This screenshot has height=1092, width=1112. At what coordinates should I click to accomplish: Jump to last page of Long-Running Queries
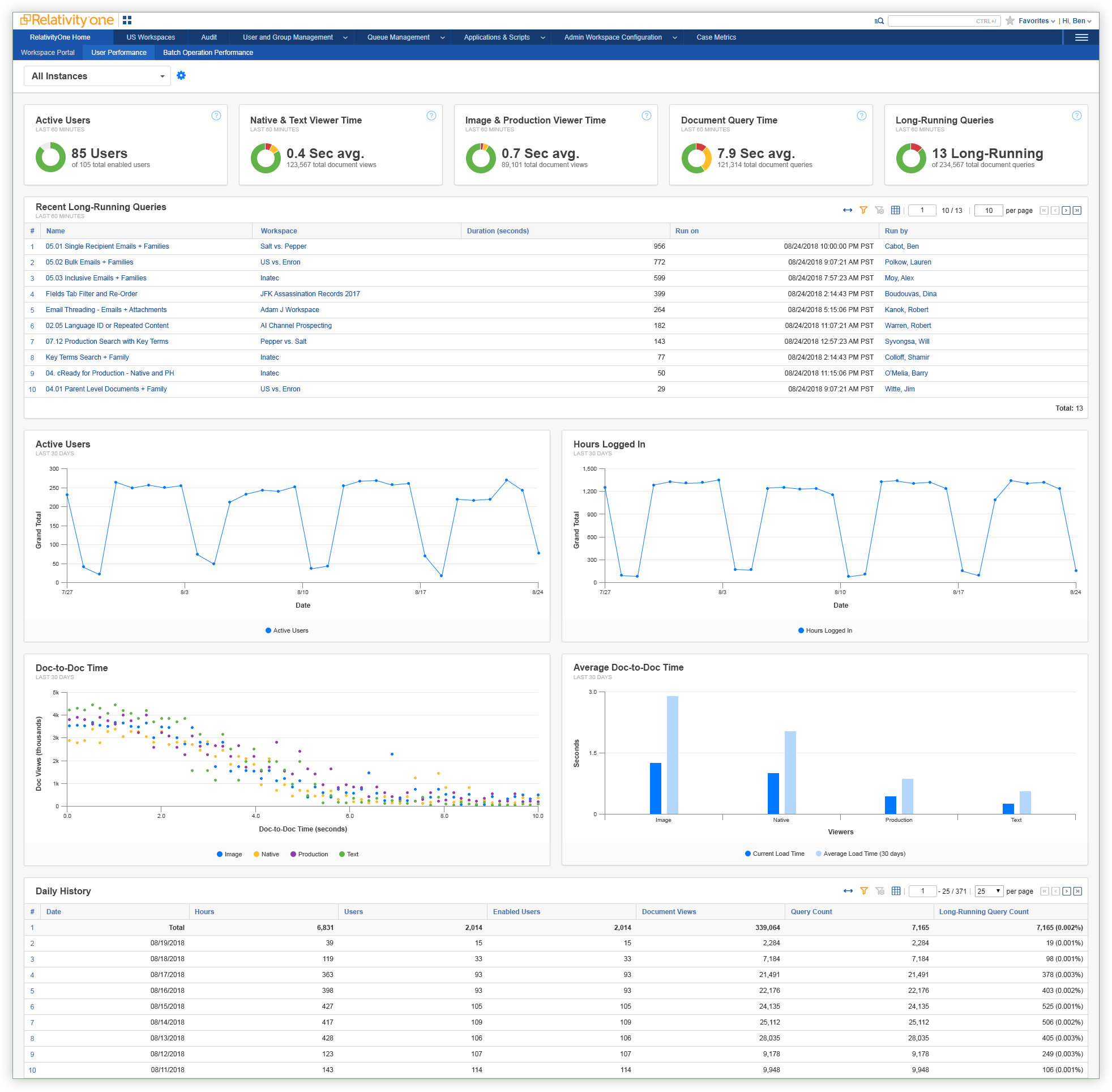coord(1077,211)
